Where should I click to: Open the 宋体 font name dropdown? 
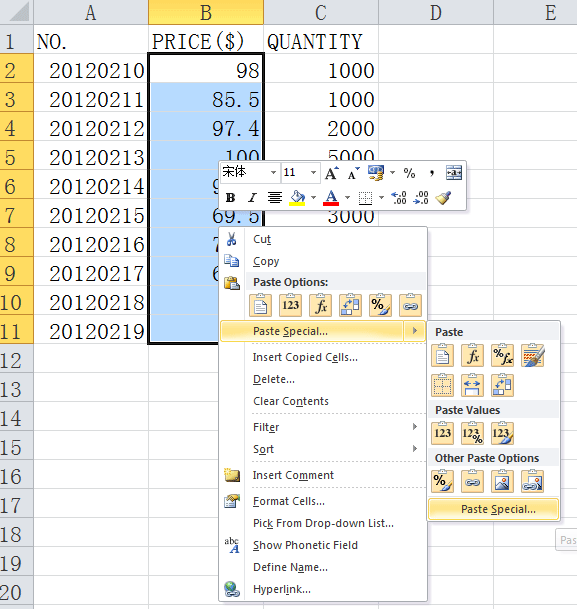[273, 172]
